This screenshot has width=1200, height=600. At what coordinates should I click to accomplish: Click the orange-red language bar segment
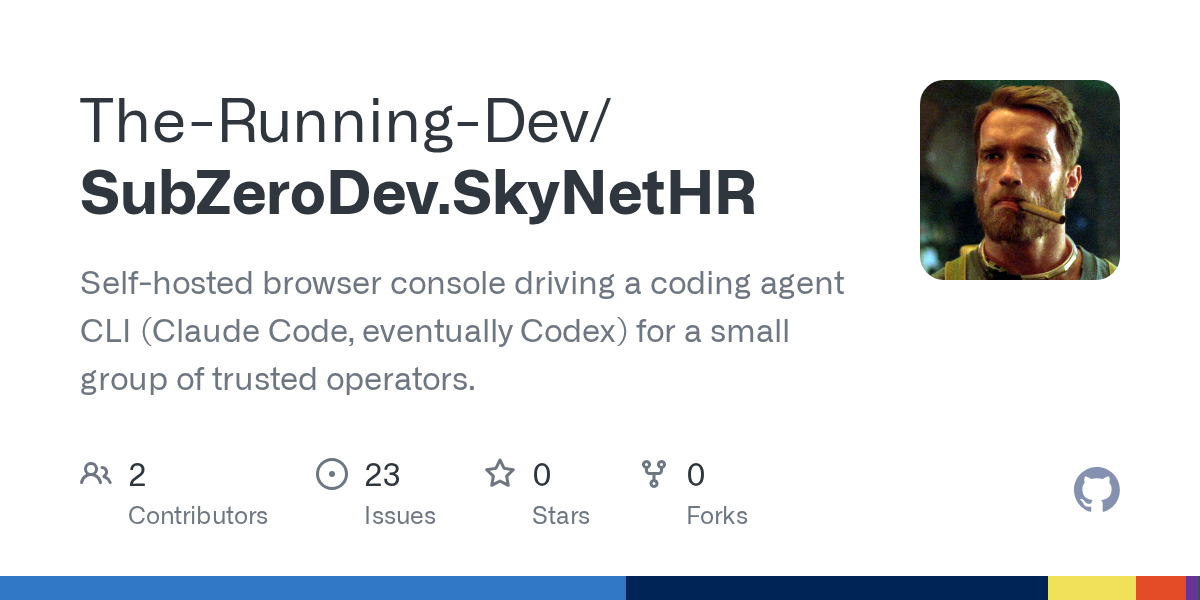(1161, 588)
